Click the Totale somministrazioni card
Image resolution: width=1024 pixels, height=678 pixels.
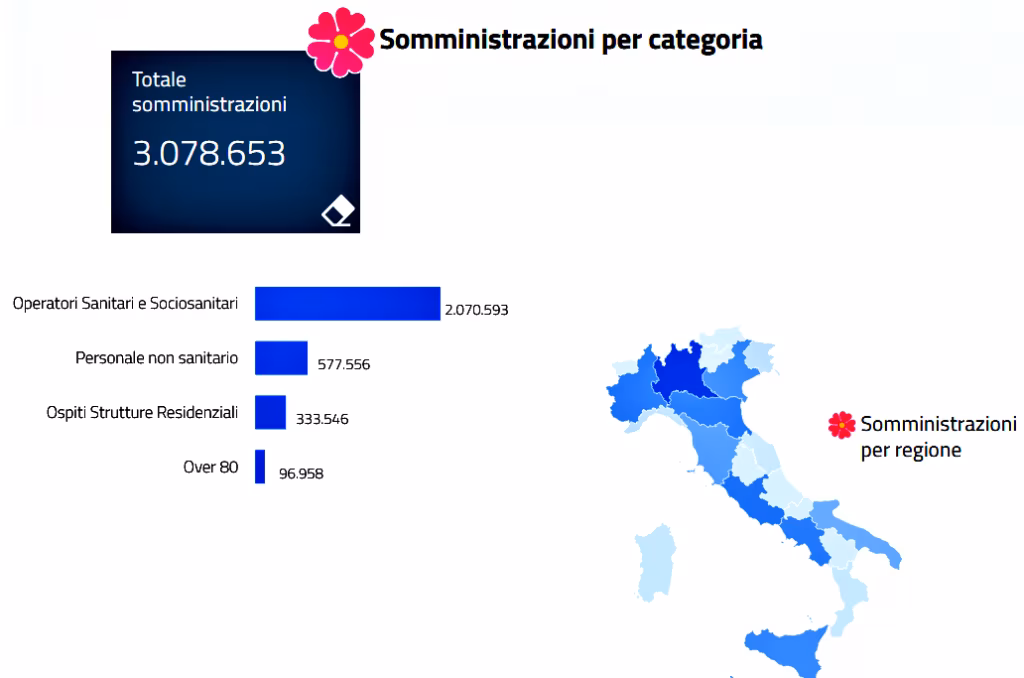pyautogui.click(x=235, y=141)
